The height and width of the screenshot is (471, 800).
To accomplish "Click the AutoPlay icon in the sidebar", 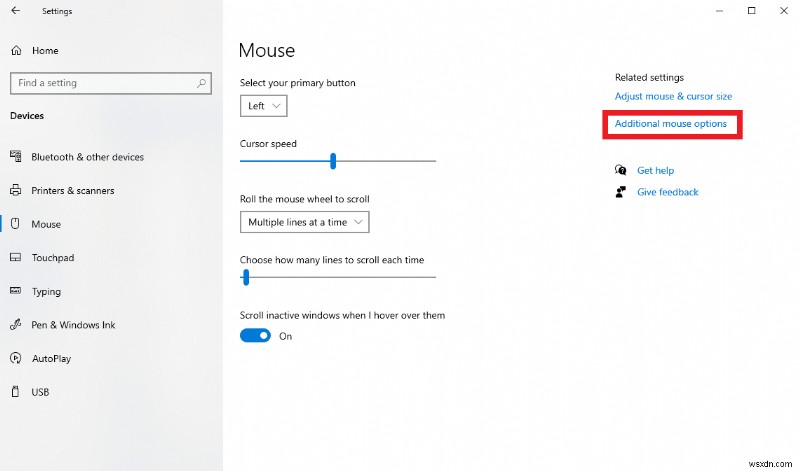I will (16, 358).
